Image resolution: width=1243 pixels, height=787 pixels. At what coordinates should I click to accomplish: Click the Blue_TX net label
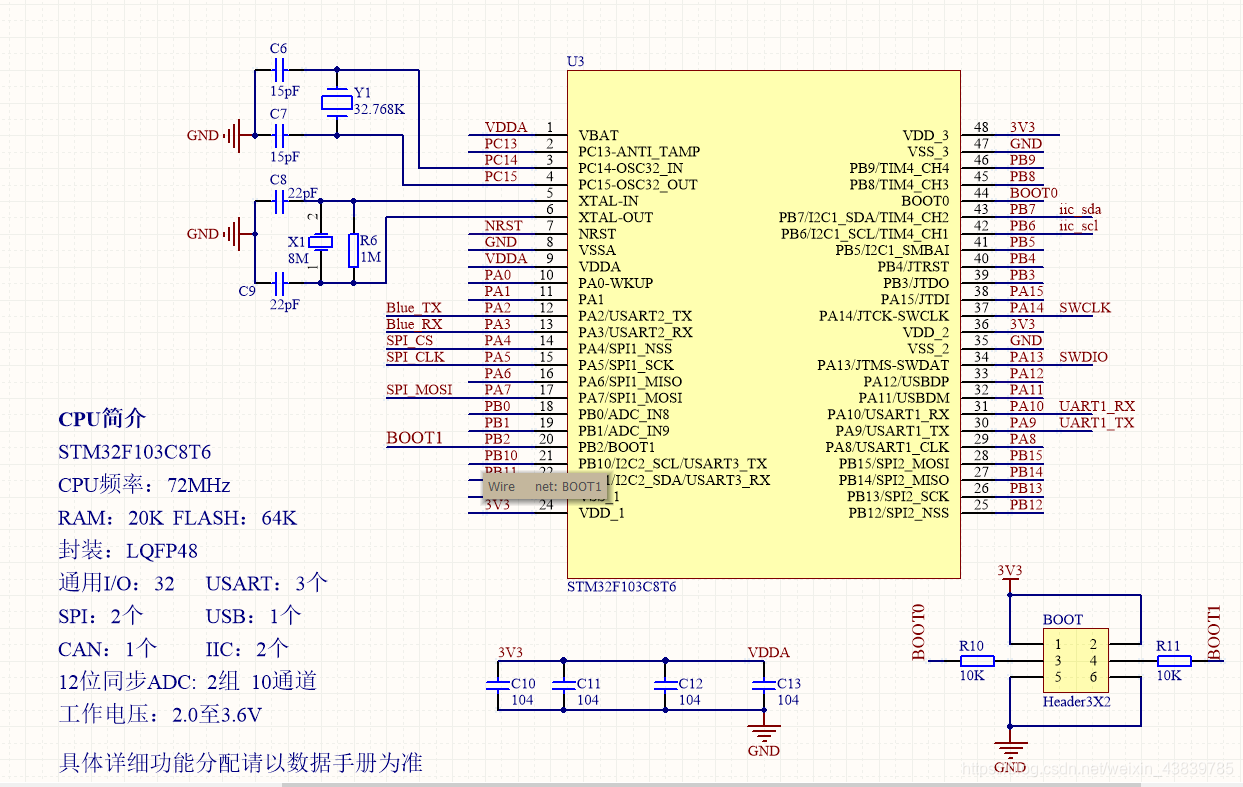414,308
